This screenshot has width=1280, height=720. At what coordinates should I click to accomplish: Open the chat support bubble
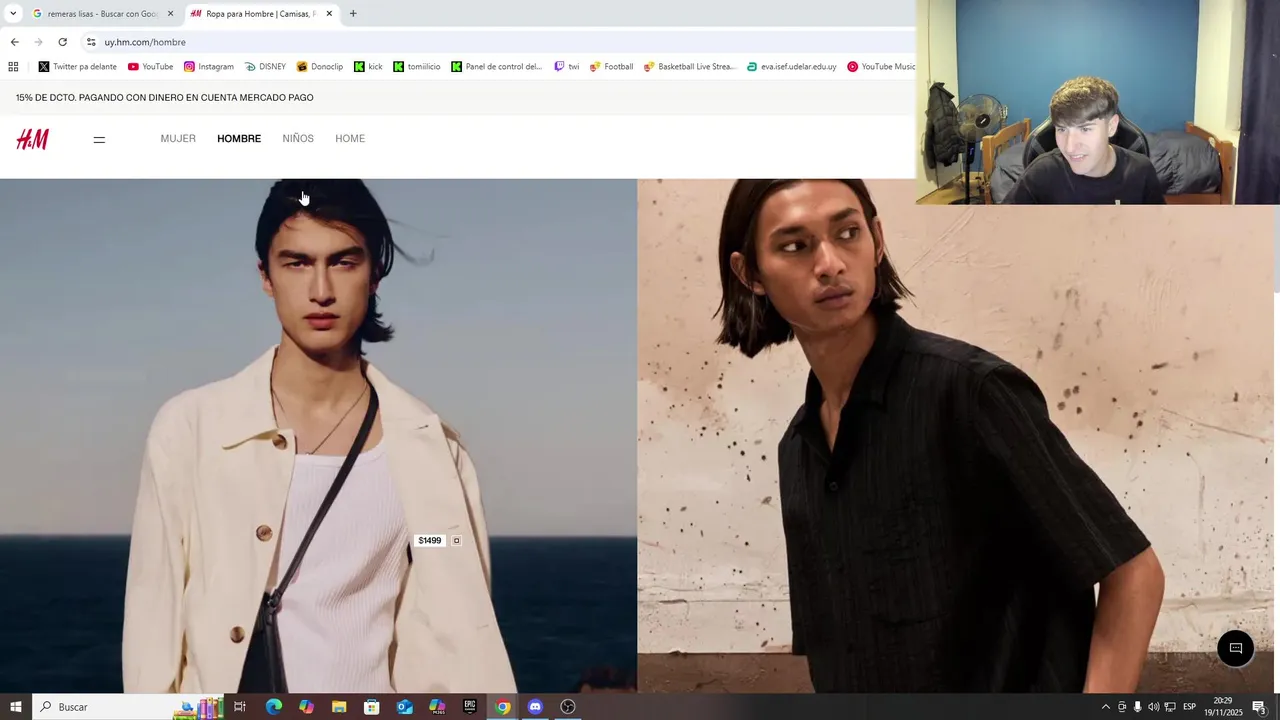coord(1235,648)
